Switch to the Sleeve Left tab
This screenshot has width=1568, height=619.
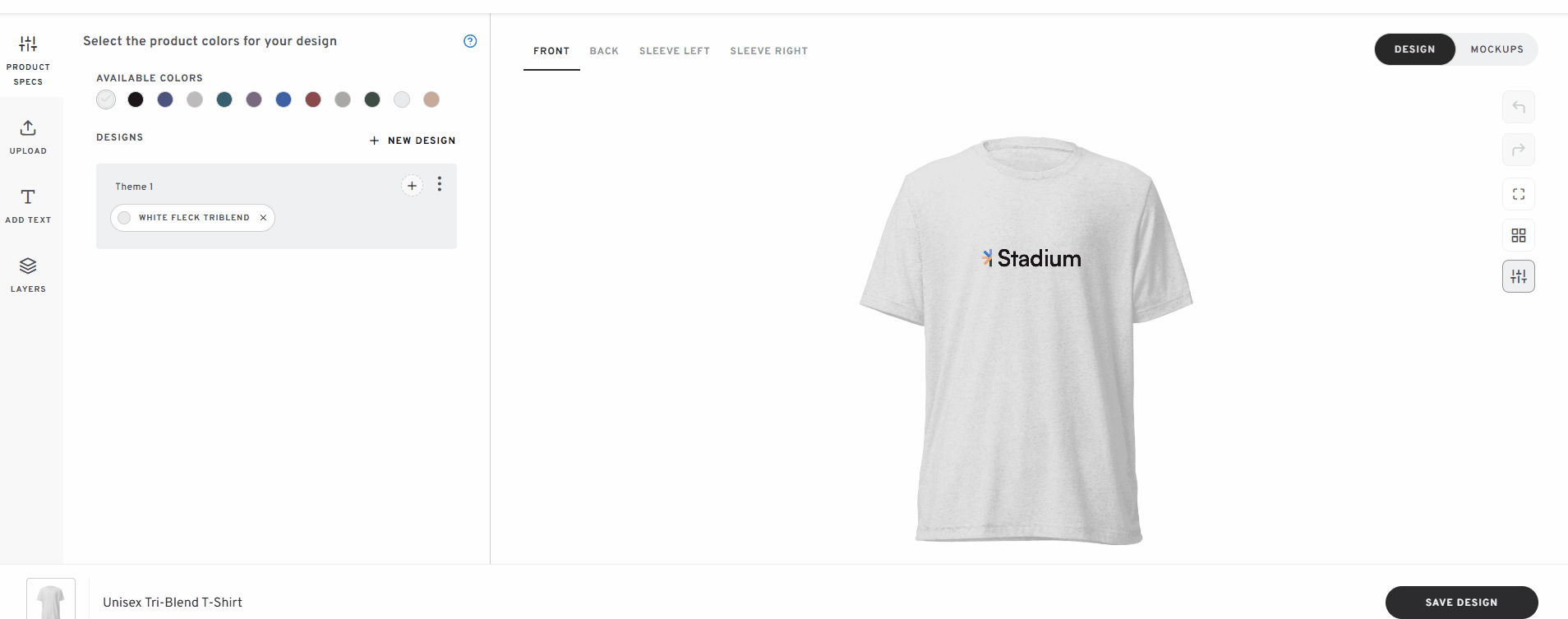coord(675,51)
